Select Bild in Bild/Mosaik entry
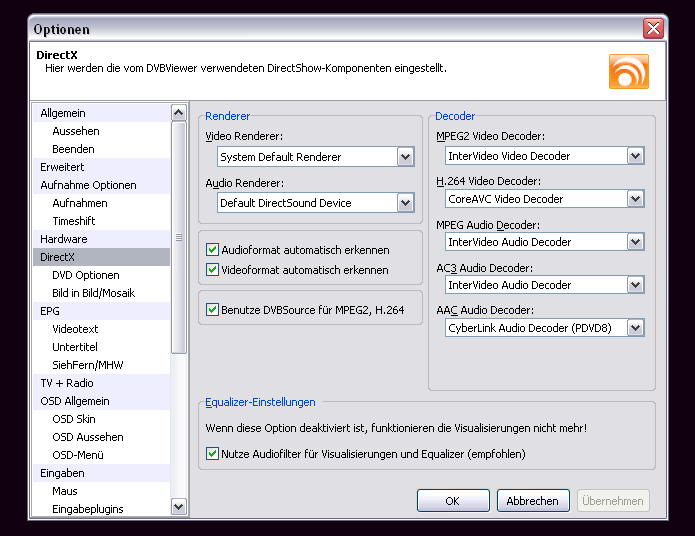 pyautogui.click(x=102, y=293)
